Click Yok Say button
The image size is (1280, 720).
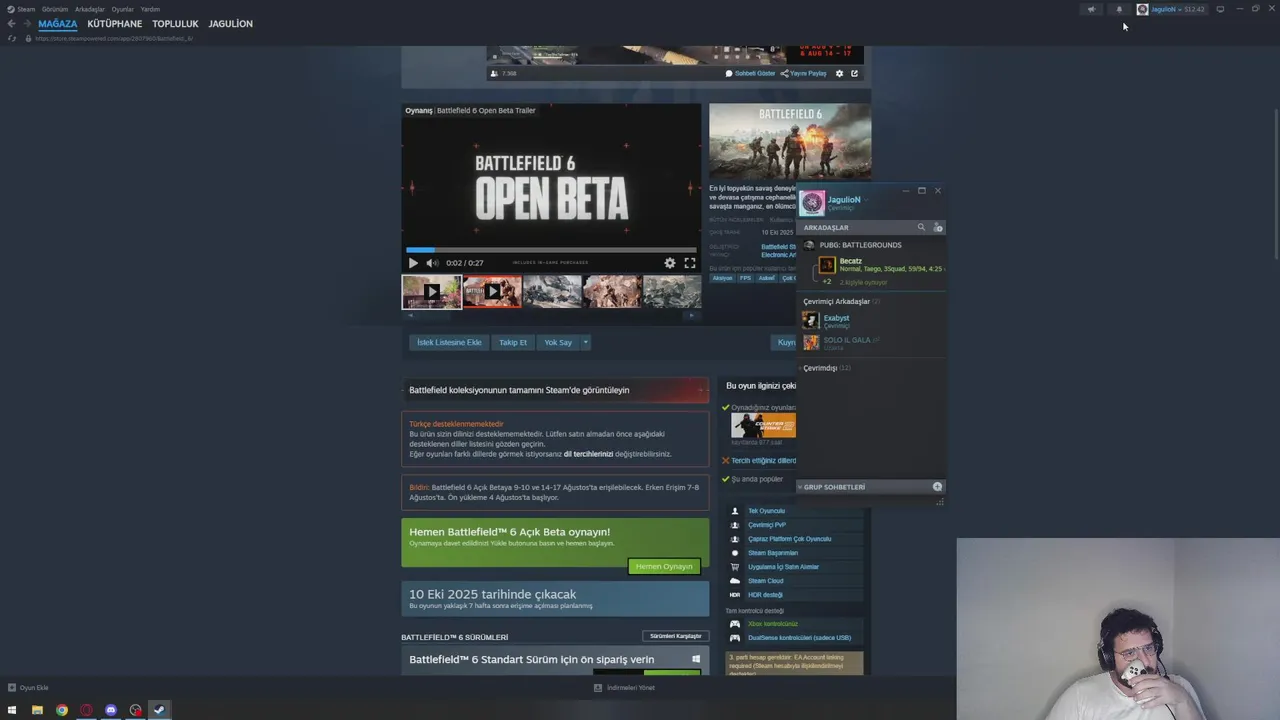click(558, 342)
